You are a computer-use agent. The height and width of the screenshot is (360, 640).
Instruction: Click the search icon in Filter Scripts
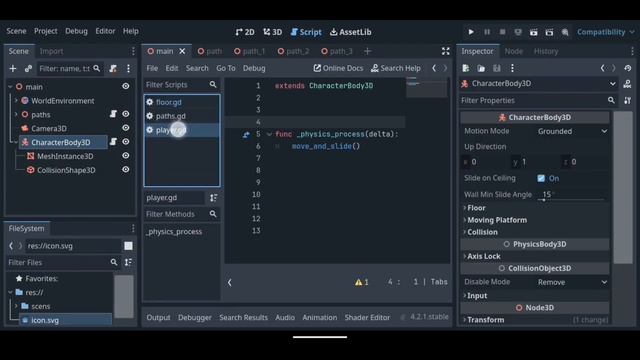213,84
